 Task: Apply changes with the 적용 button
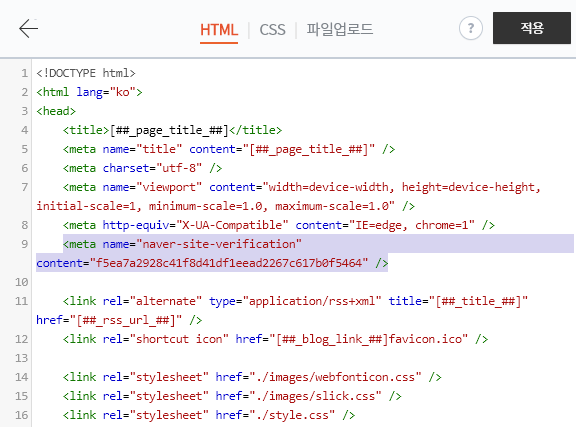tap(532, 28)
